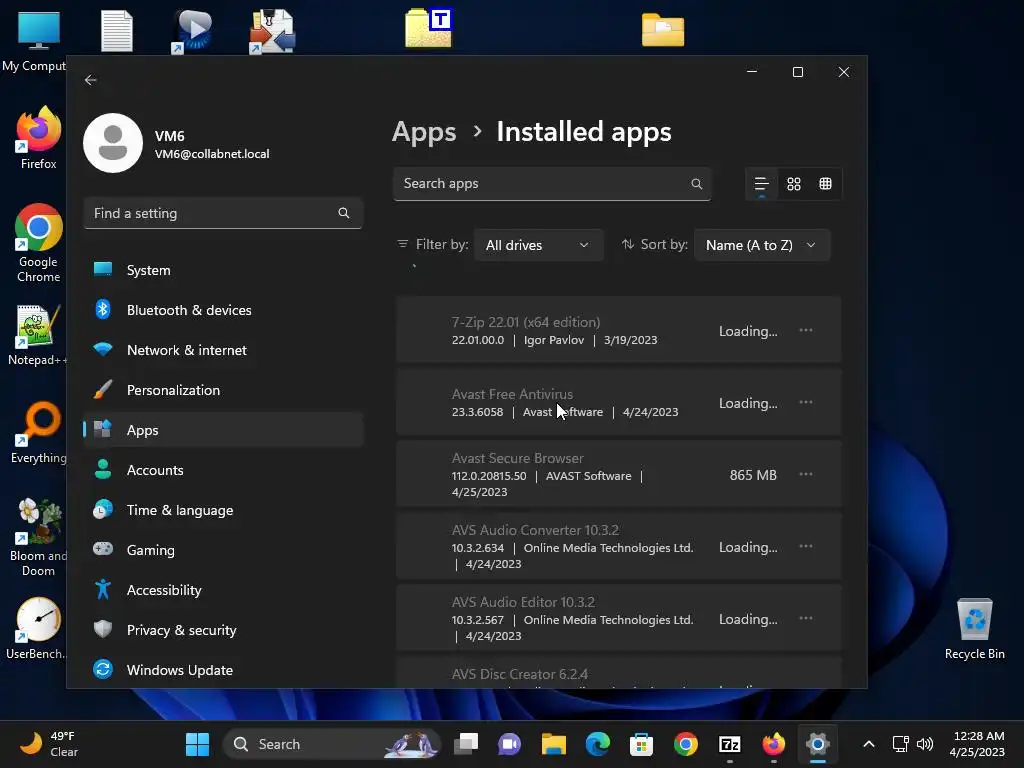
Task: Open Microsoft Store from taskbar
Action: 641,744
